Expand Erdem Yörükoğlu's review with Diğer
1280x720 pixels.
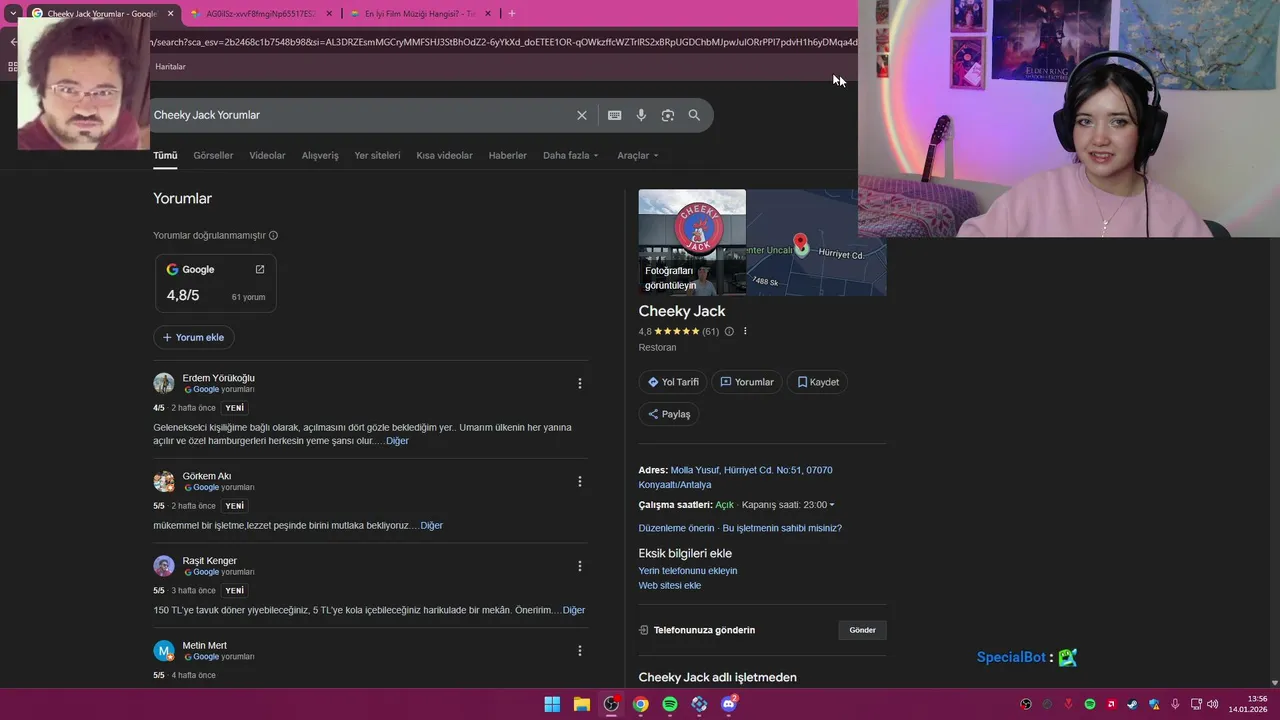[x=397, y=441]
